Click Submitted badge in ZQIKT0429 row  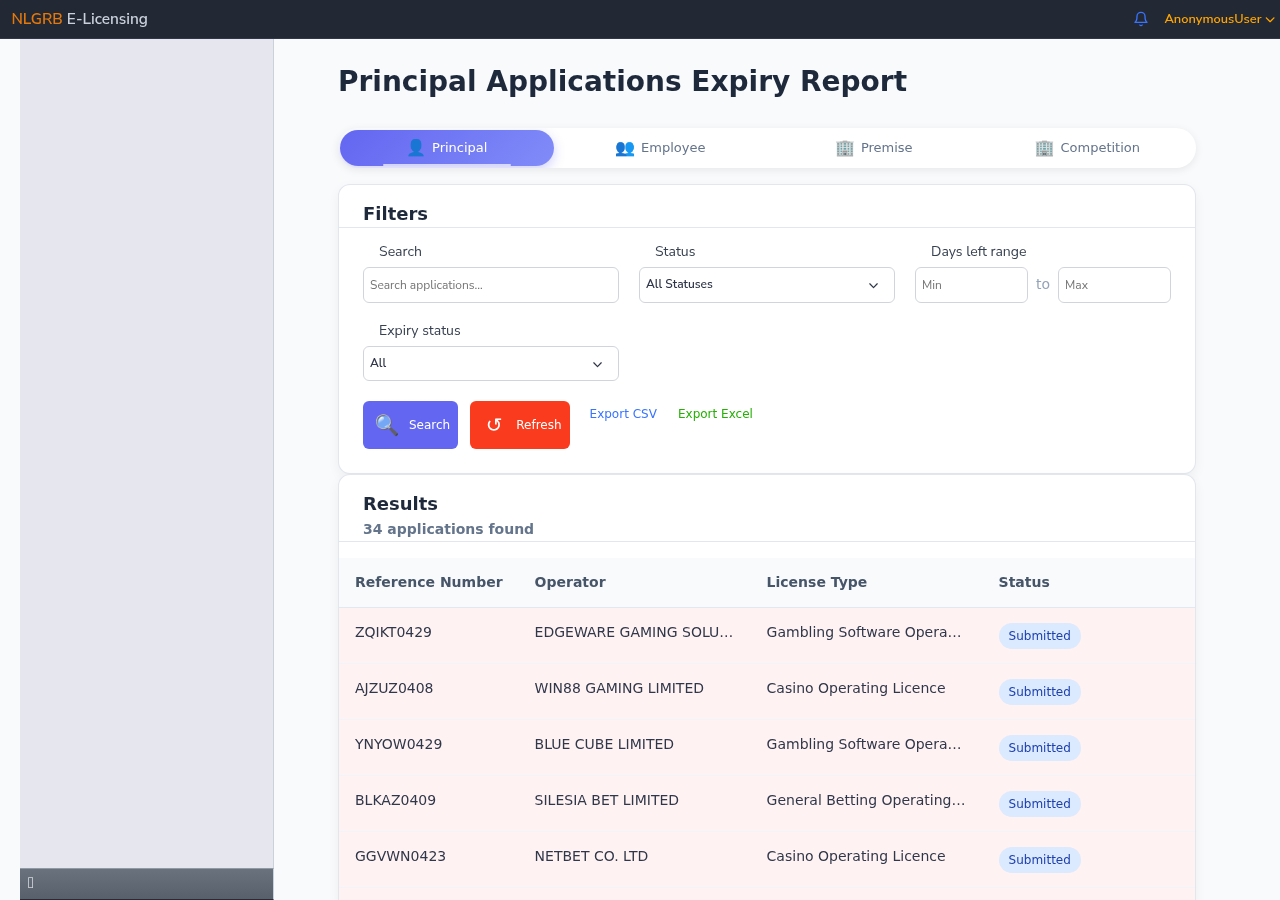click(x=1039, y=636)
